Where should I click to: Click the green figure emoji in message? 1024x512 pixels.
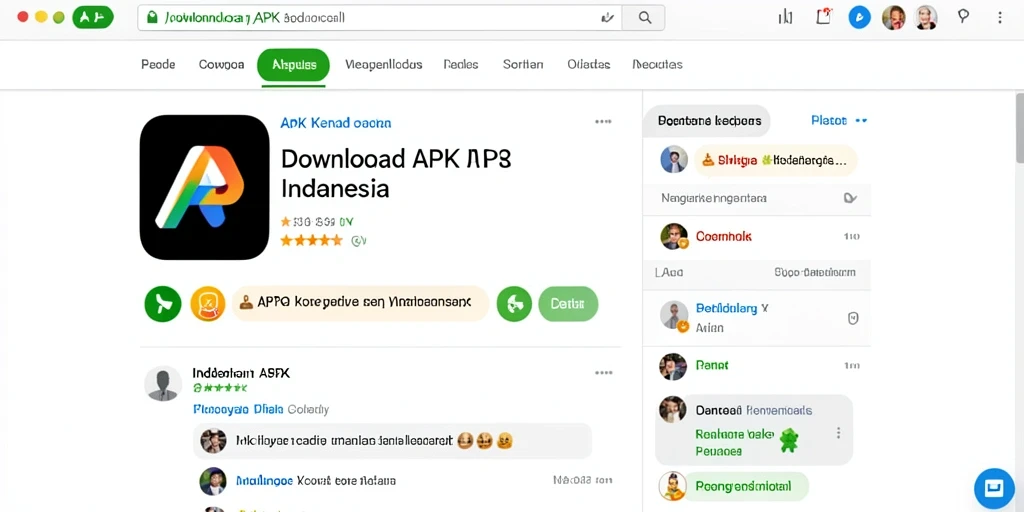[789, 440]
